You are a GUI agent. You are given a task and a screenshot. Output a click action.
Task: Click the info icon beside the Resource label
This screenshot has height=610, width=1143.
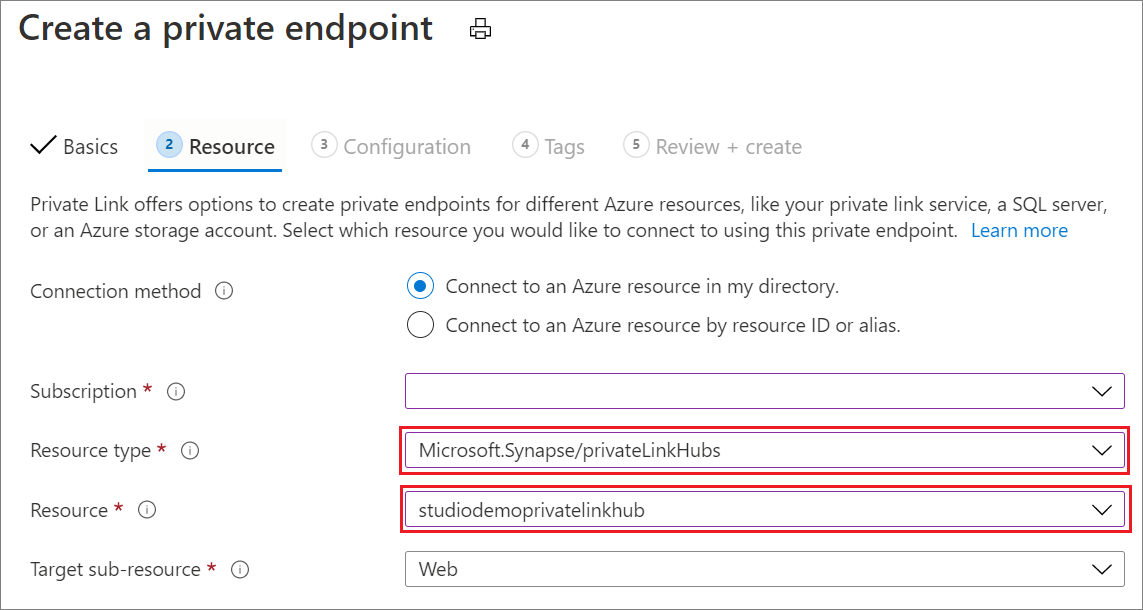(x=147, y=510)
